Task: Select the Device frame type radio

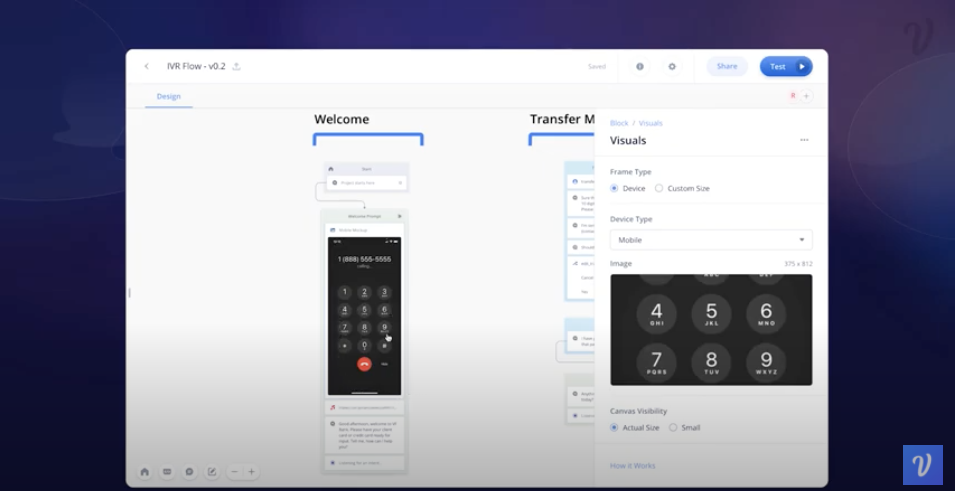Action: point(614,188)
